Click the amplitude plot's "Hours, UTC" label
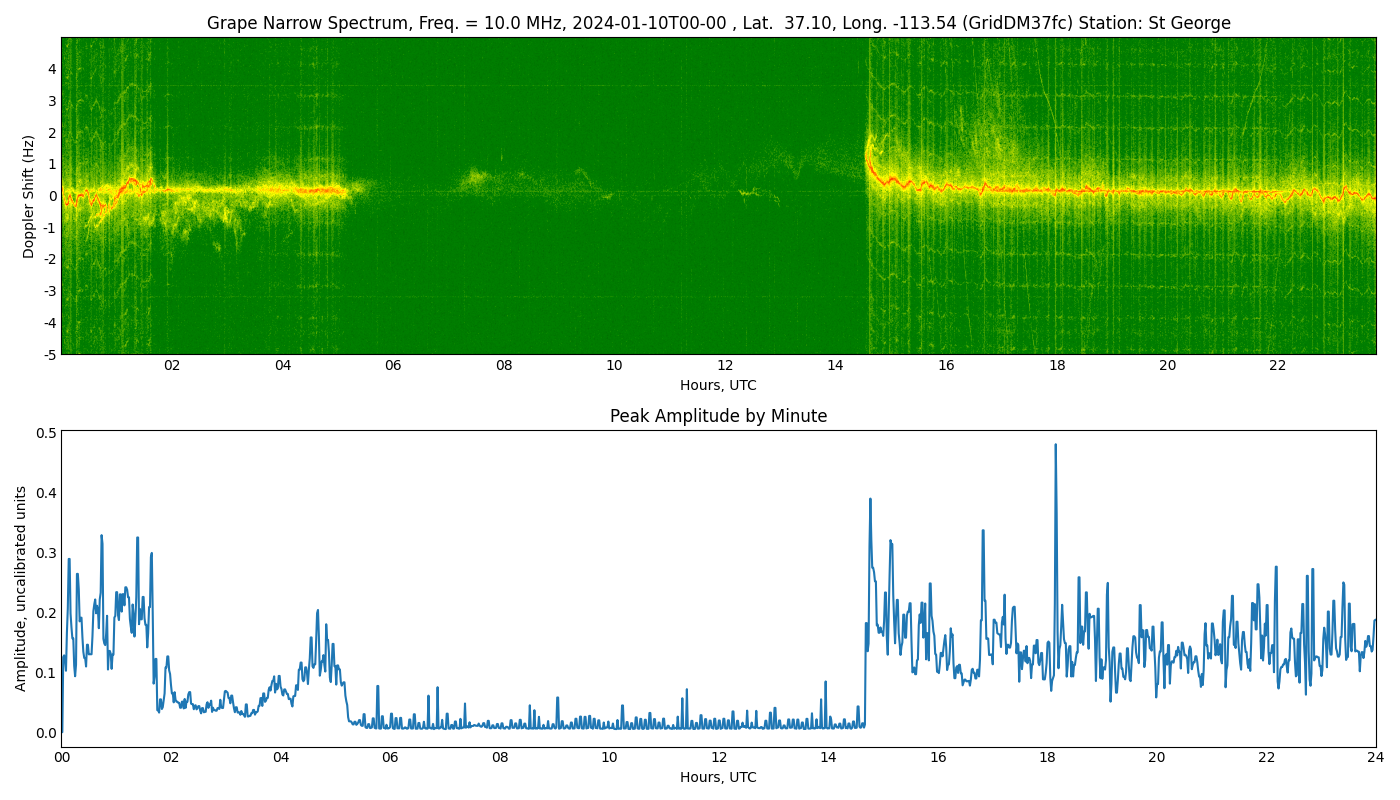The width and height of the screenshot is (1400, 800). (x=718, y=777)
